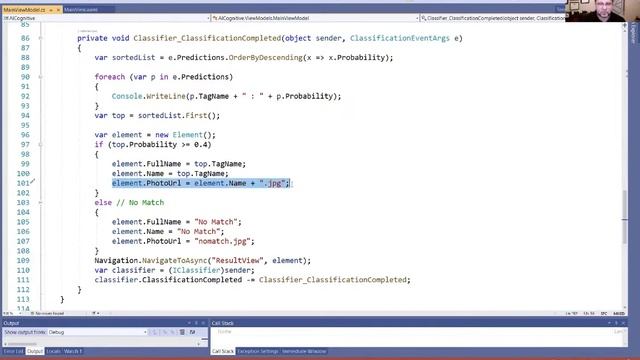Click the highlighted element.PhotoUrl line of code

point(201,183)
